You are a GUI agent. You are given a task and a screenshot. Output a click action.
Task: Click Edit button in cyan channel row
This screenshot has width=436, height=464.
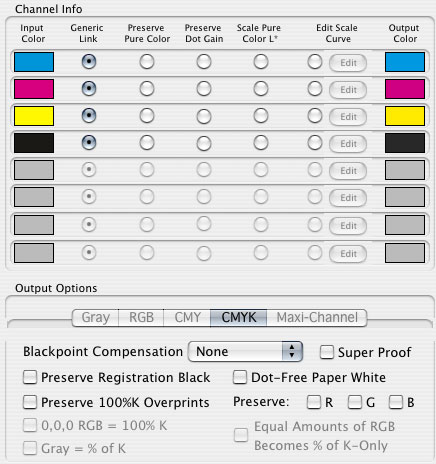[348, 63]
